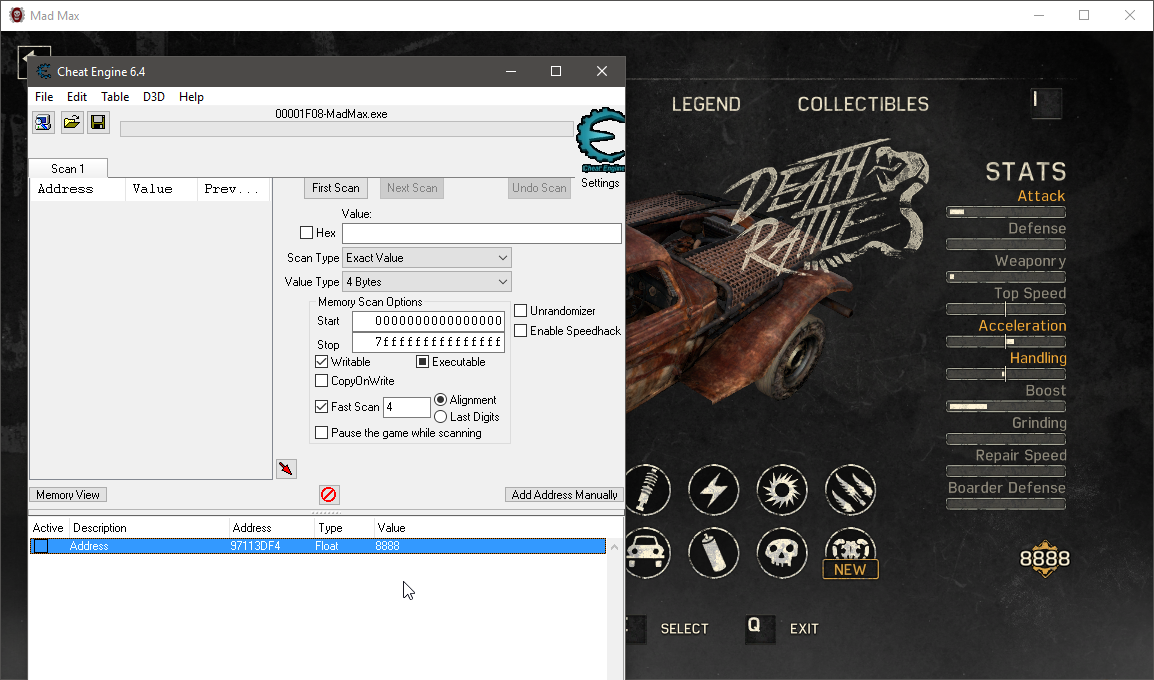Select the upgrade icon marked NEW
Viewport: 1154px width, 680px height.
(850, 553)
